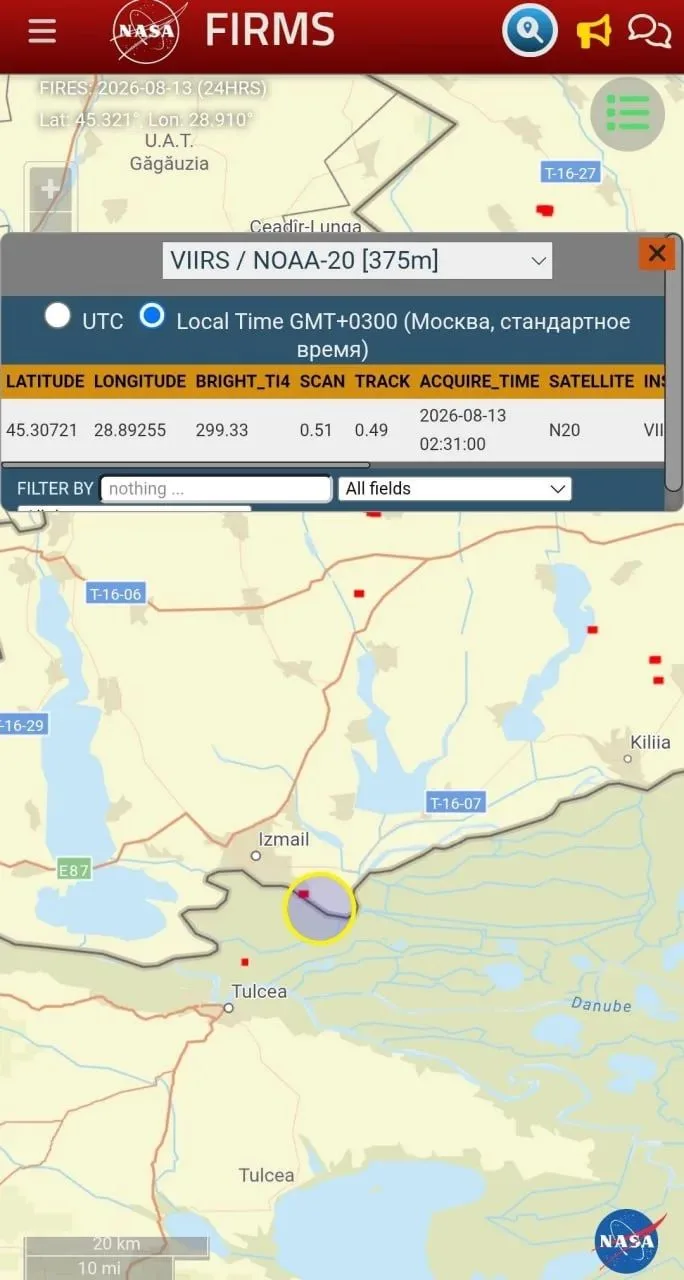Click the fire marker near T-16-27
Viewport: 684px width, 1280px height.
(x=545, y=210)
